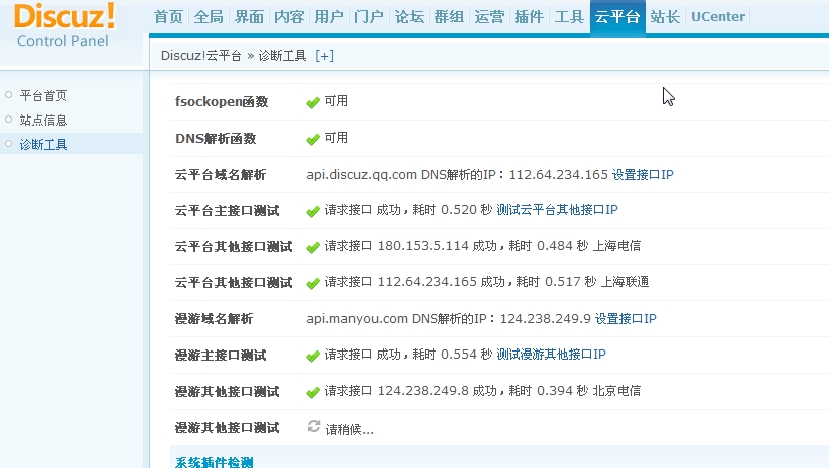
Task: Click green check icon for DNS解析函数
Action: click(x=313, y=139)
